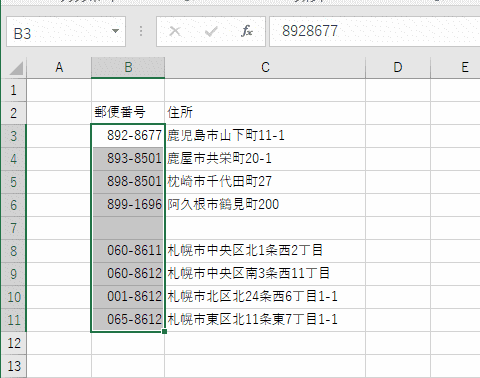The height and width of the screenshot is (378, 480).
Task: Click the Name Box showing B3
Action: (x=66, y=31)
